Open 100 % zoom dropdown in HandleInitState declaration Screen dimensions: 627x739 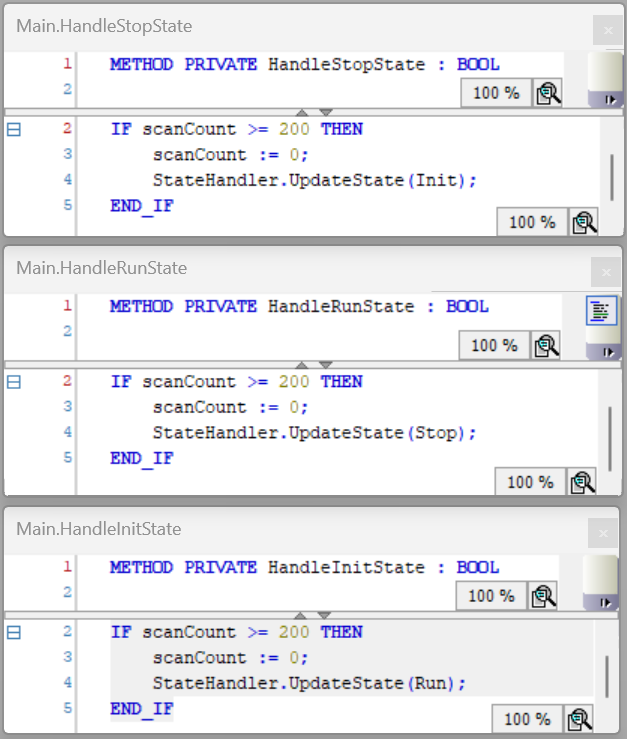[x=491, y=596]
